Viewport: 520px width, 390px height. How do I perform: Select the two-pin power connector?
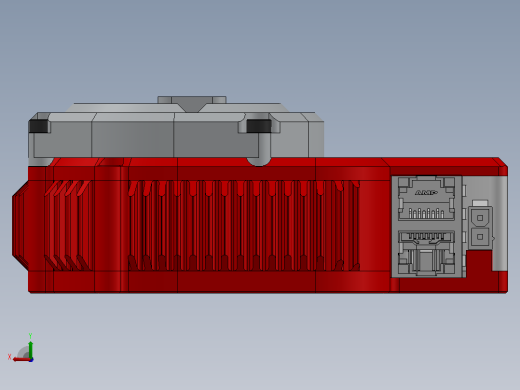(480, 227)
